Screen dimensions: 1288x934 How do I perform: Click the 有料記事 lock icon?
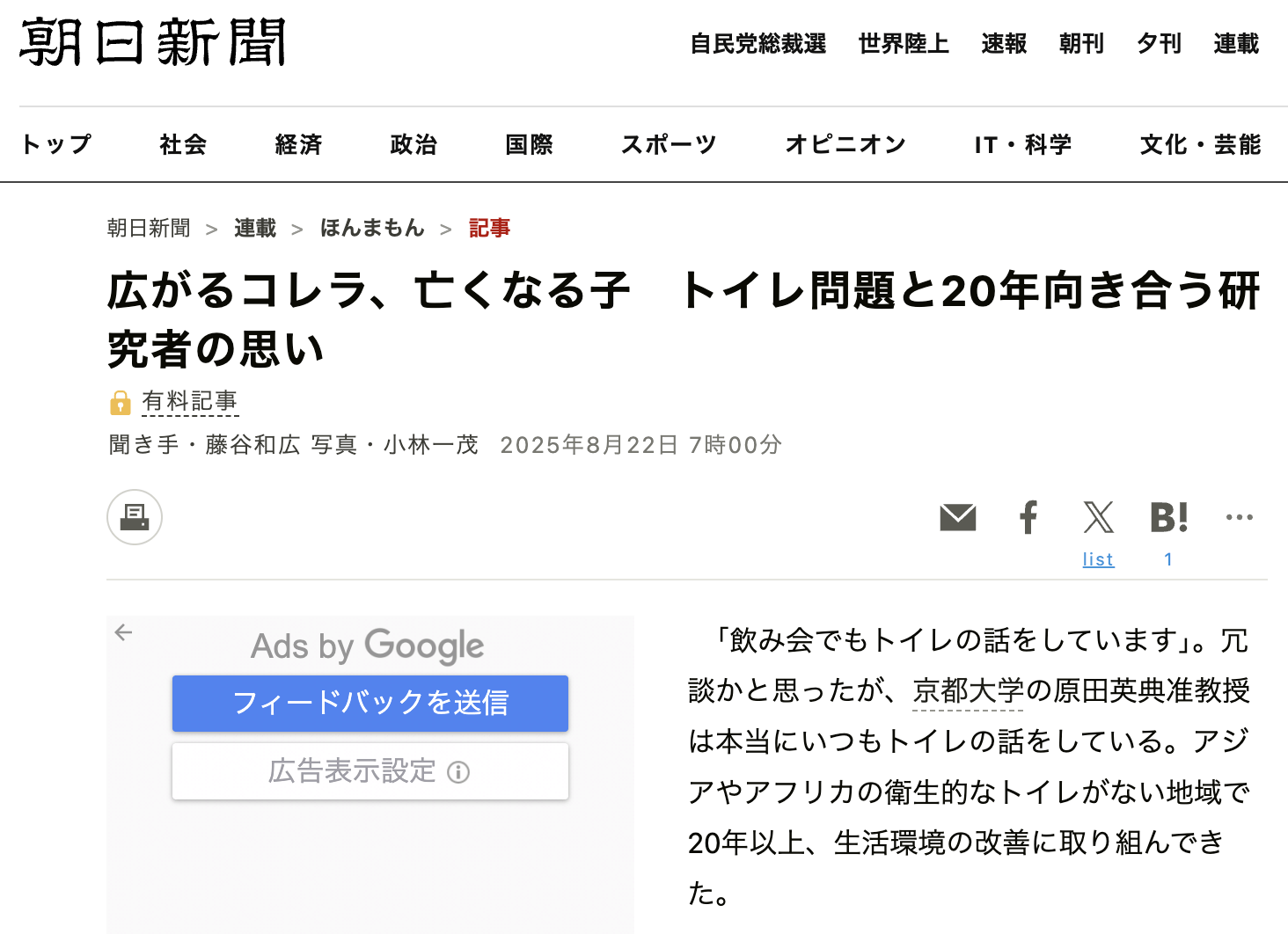[120, 403]
